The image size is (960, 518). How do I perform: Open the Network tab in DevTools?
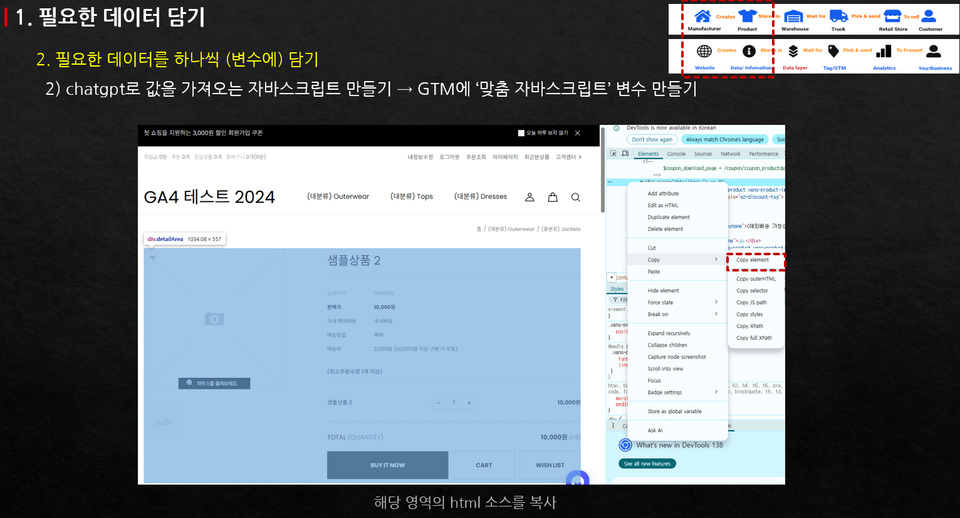730,154
